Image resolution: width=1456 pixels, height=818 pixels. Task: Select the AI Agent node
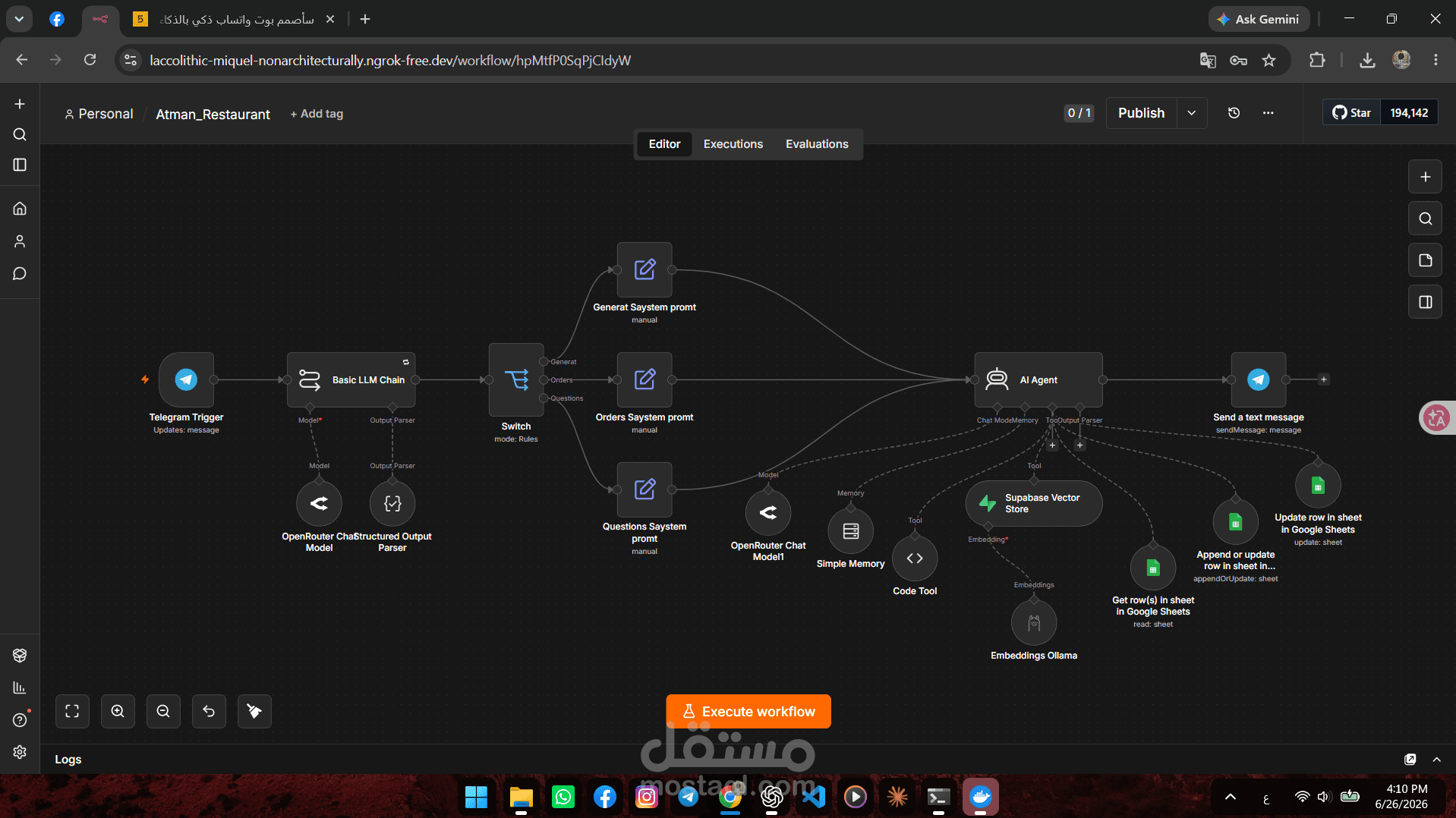click(x=1038, y=379)
